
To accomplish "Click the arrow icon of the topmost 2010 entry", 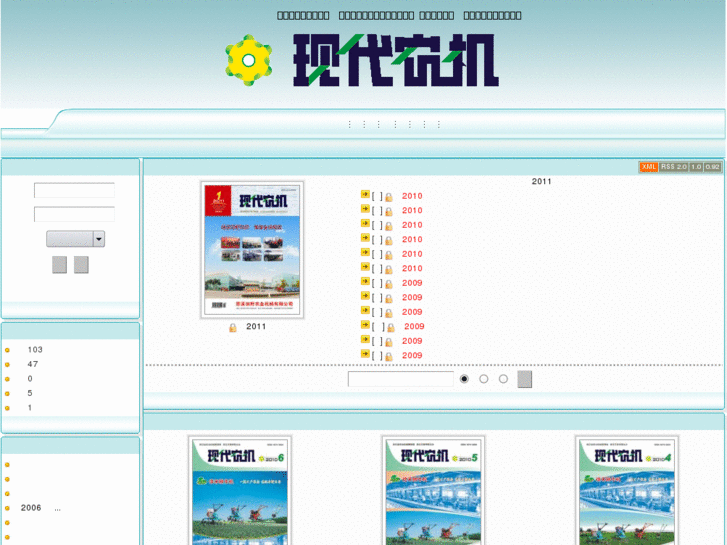I will tap(365, 194).
